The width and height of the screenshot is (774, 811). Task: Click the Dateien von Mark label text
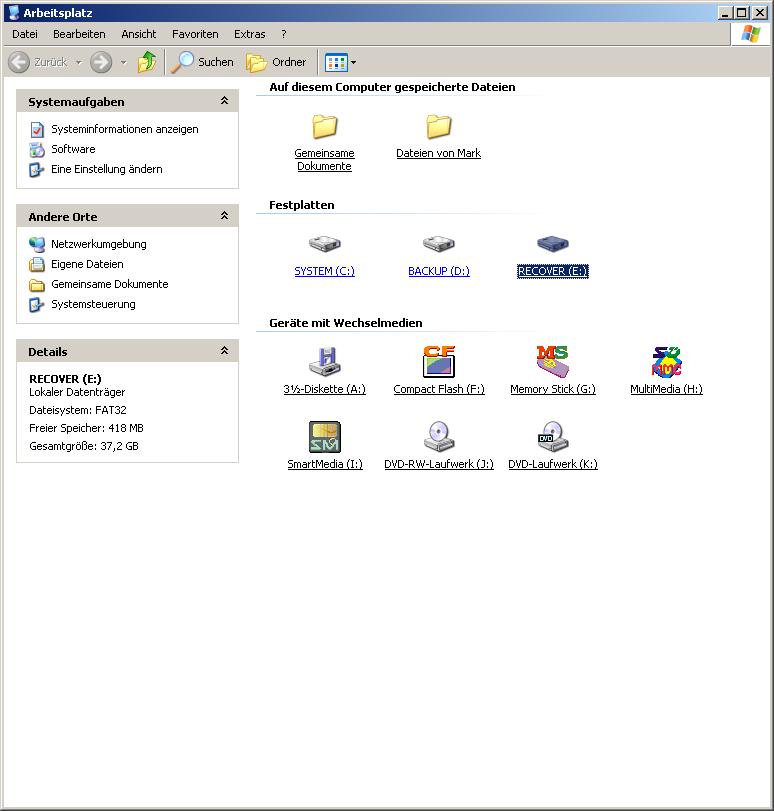point(439,154)
